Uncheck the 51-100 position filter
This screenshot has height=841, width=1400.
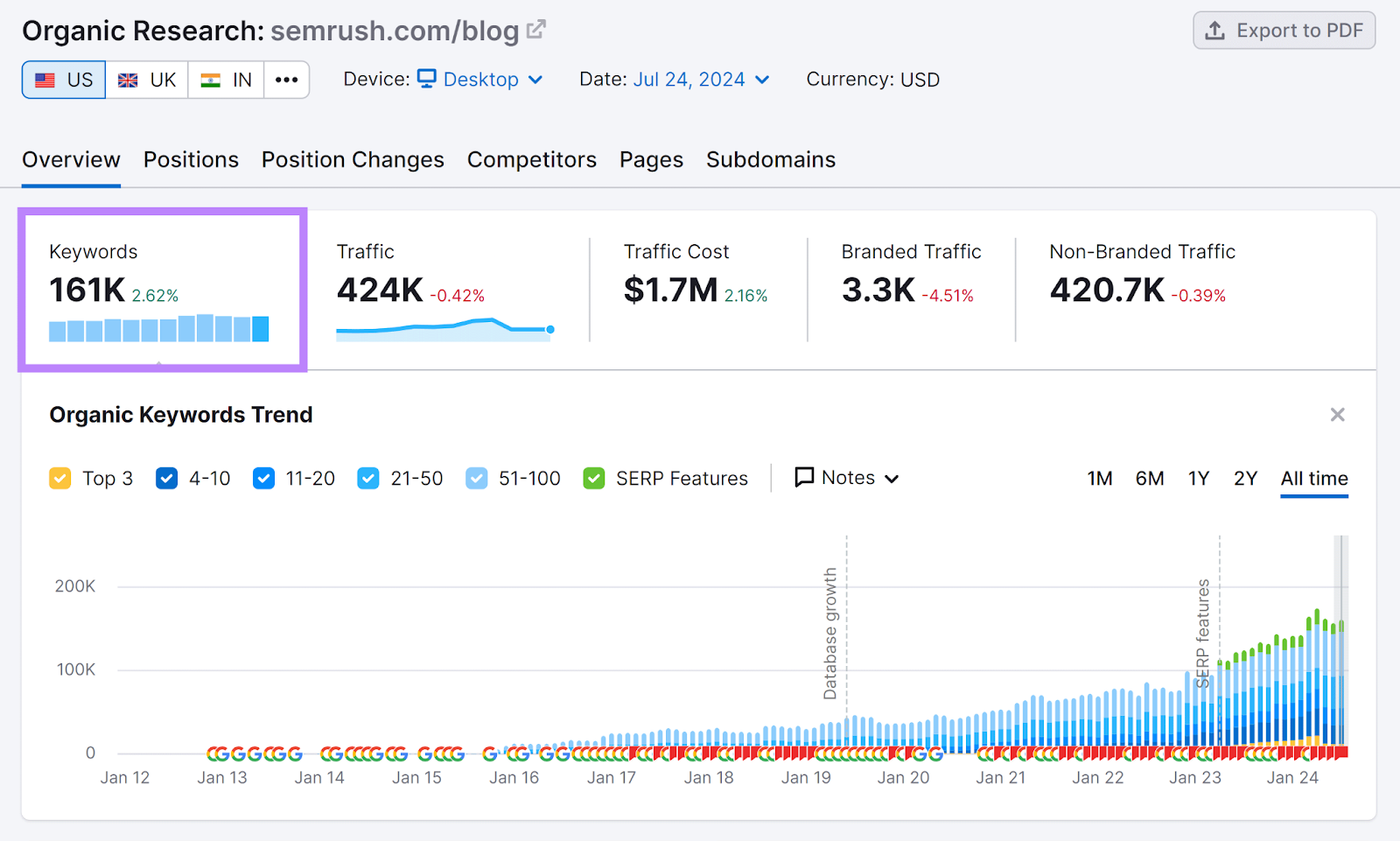[476, 478]
